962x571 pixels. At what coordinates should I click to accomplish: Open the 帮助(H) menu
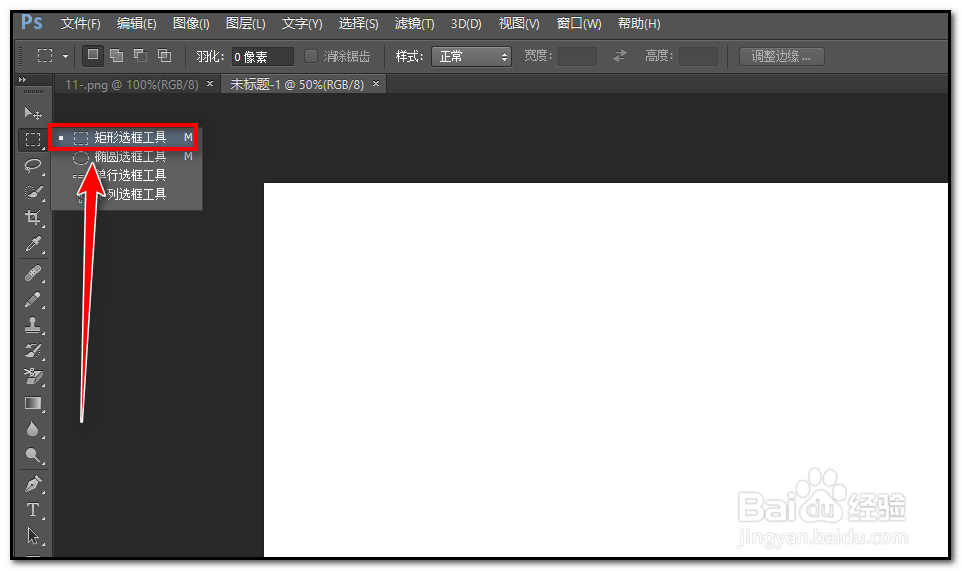[x=639, y=24]
